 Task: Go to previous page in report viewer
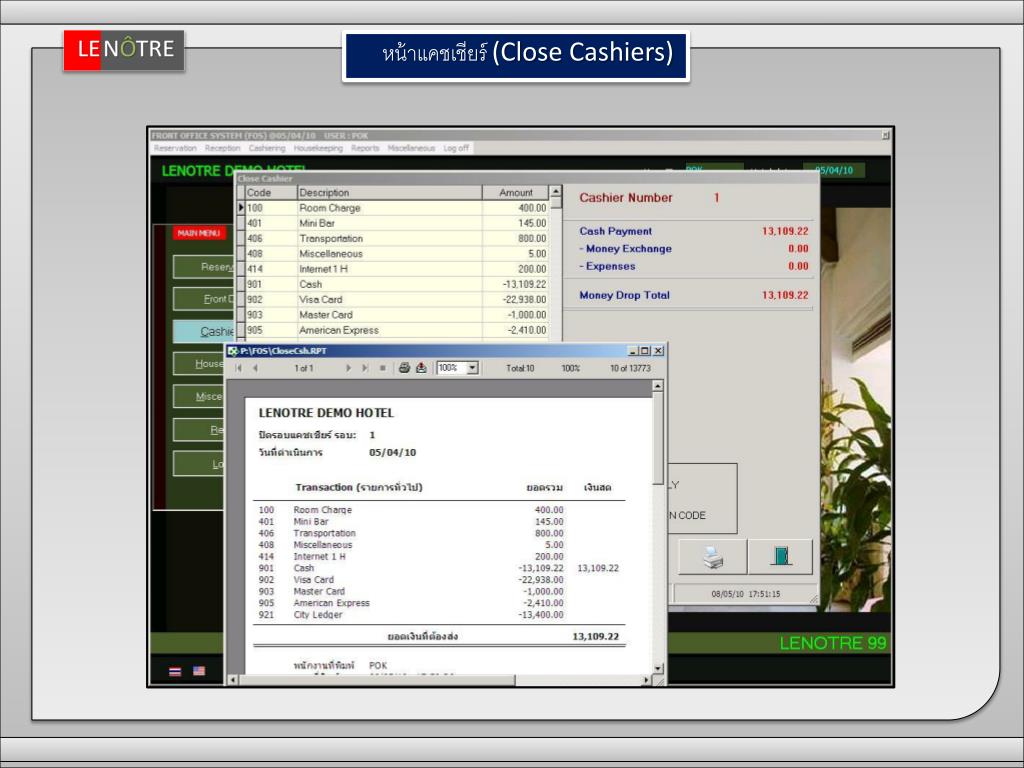[255, 368]
